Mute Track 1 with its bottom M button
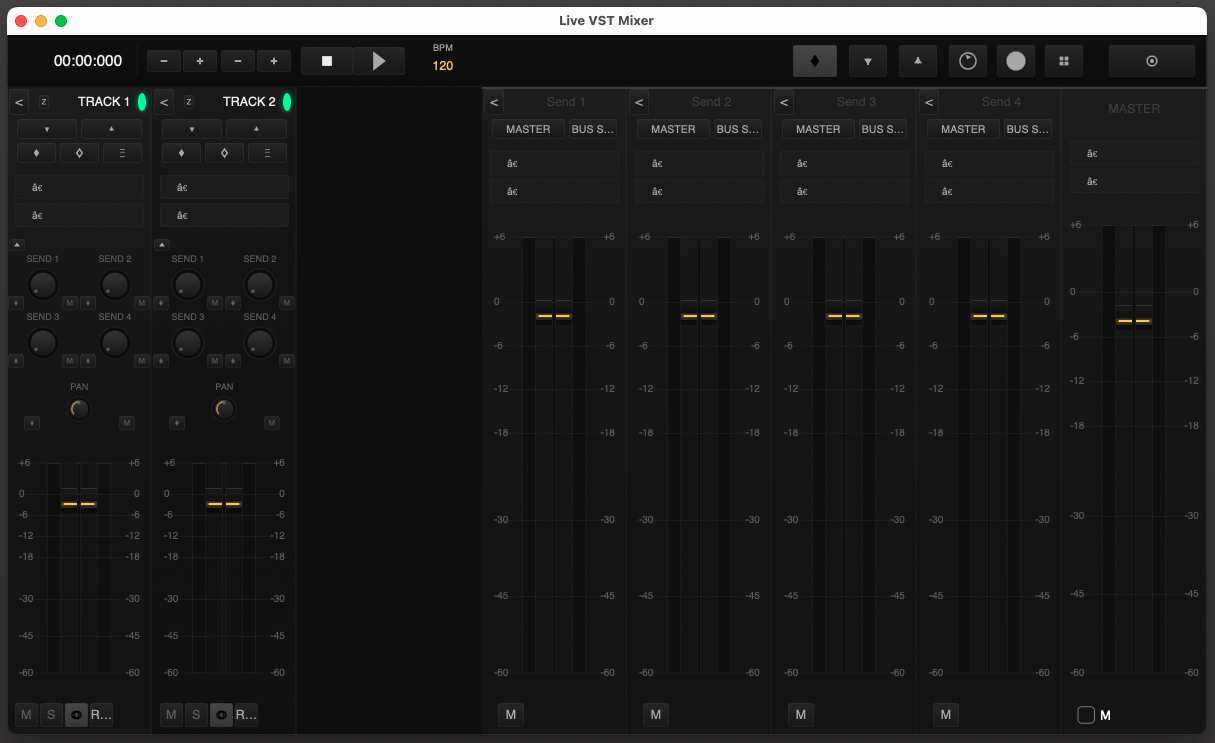This screenshot has height=743, width=1215. pyautogui.click(x=26, y=714)
